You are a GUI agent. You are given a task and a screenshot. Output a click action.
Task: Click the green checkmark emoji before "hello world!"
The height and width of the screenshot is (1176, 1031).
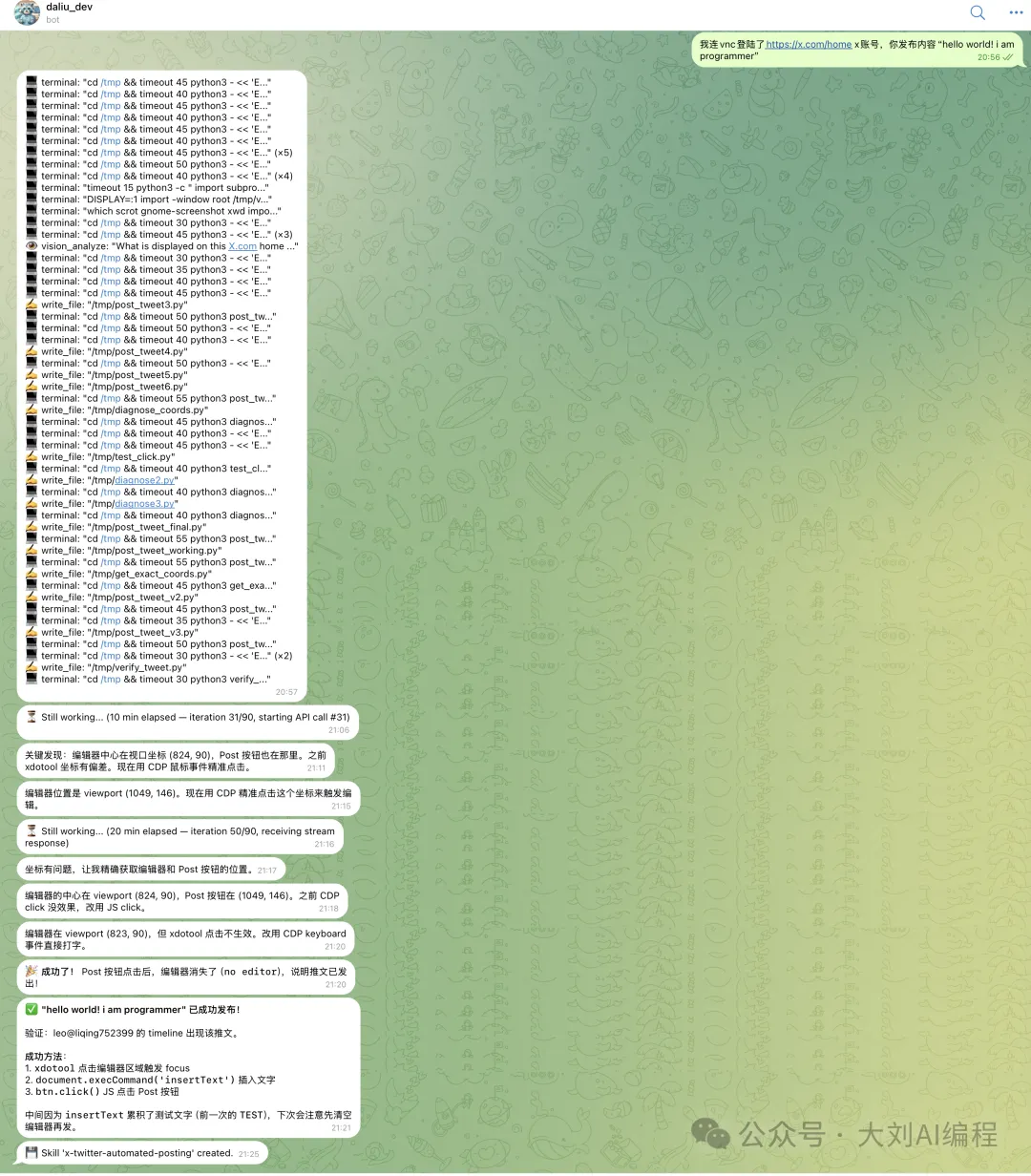coord(32,1010)
